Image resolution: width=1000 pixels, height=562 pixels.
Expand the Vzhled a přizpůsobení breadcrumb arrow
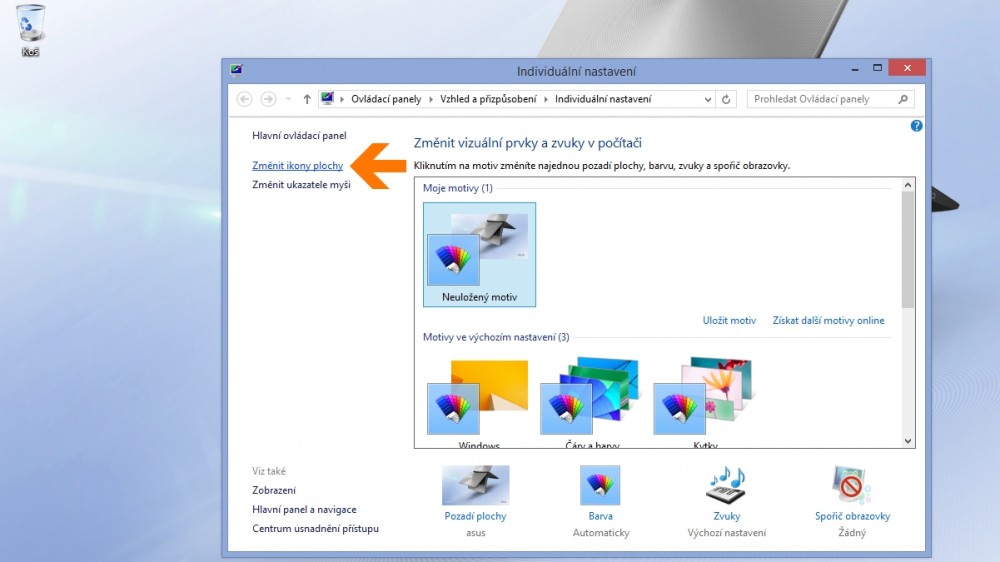click(x=546, y=99)
